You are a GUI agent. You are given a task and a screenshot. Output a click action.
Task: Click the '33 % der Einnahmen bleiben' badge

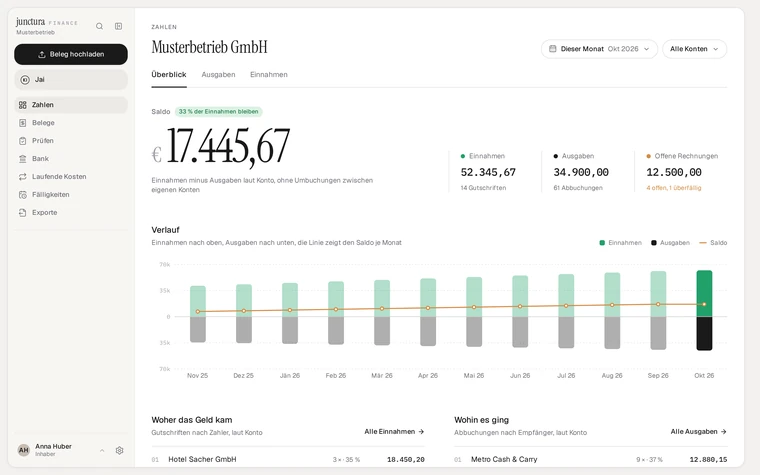pyautogui.click(x=219, y=111)
